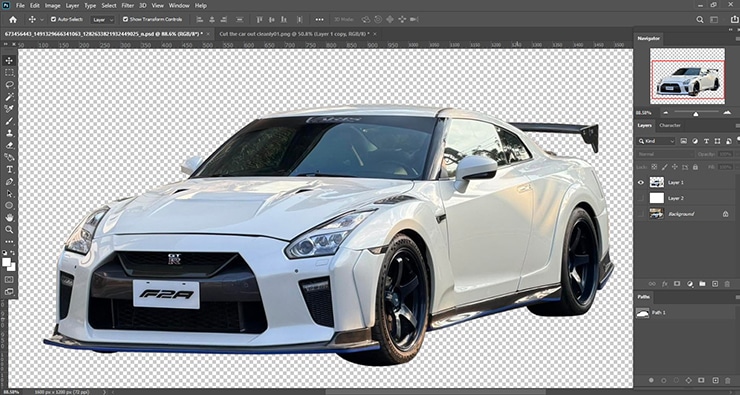This screenshot has width=740, height=395.
Task: Toggle lock image pixels brush icon
Action: 664,167
